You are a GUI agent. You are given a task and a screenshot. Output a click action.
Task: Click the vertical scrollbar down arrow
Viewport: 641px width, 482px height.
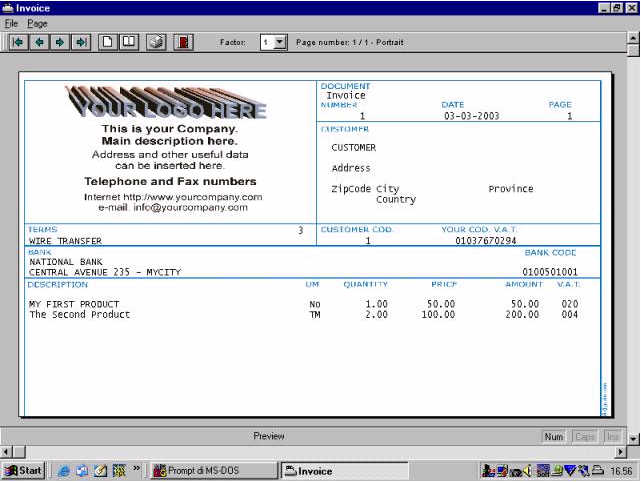click(x=633, y=439)
